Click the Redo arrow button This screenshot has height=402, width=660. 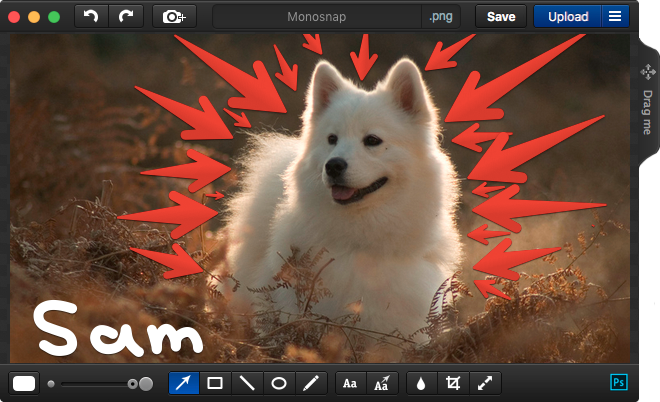pos(125,16)
